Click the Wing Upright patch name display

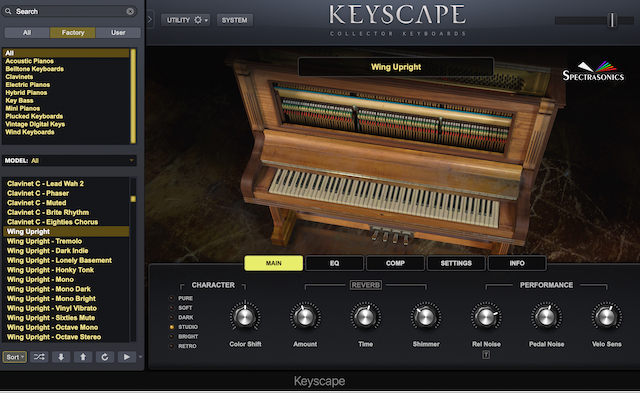click(x=396, y=67)
